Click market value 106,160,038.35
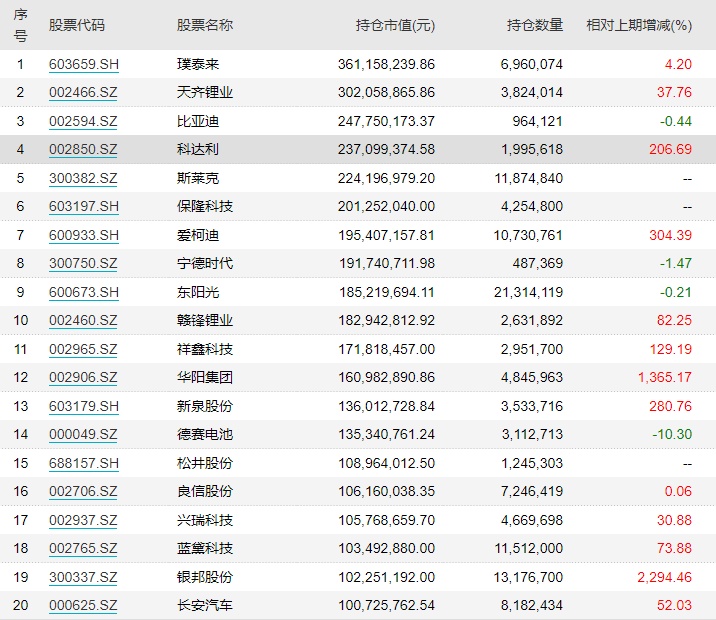The image size is (716, 620). coord(386,491)
